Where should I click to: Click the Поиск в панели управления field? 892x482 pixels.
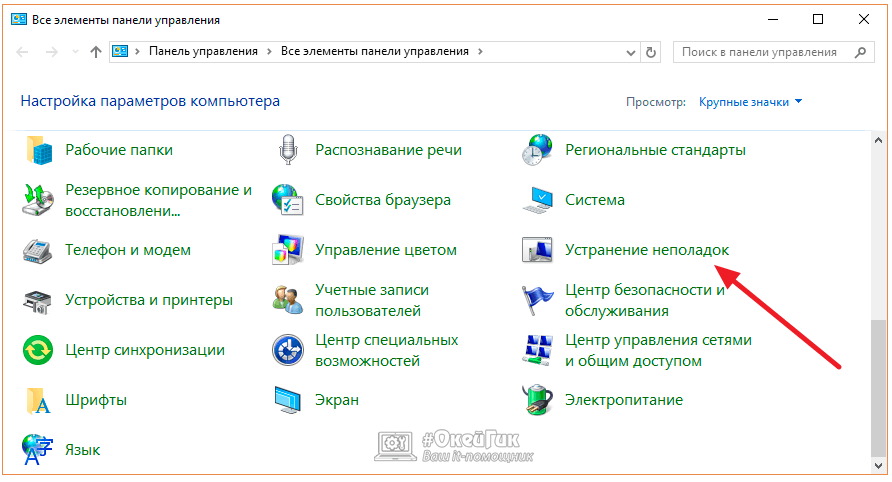(x=773, y=52)
